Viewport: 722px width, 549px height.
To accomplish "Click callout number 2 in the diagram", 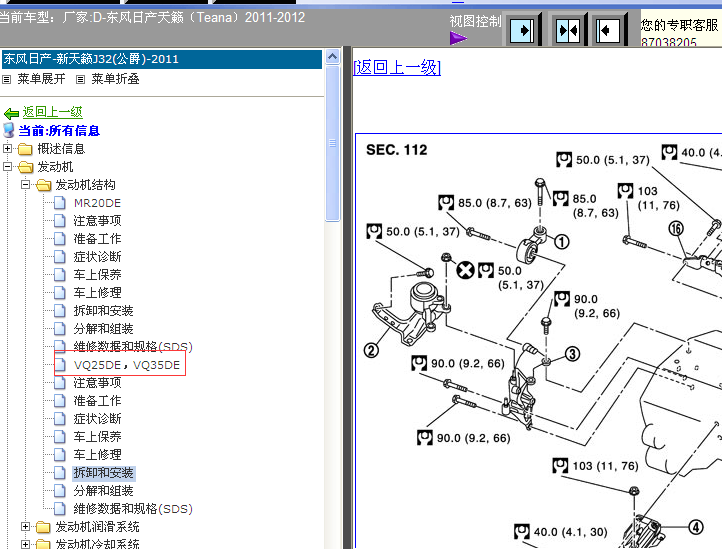I will pyautogui.click(x=372, y=350).
